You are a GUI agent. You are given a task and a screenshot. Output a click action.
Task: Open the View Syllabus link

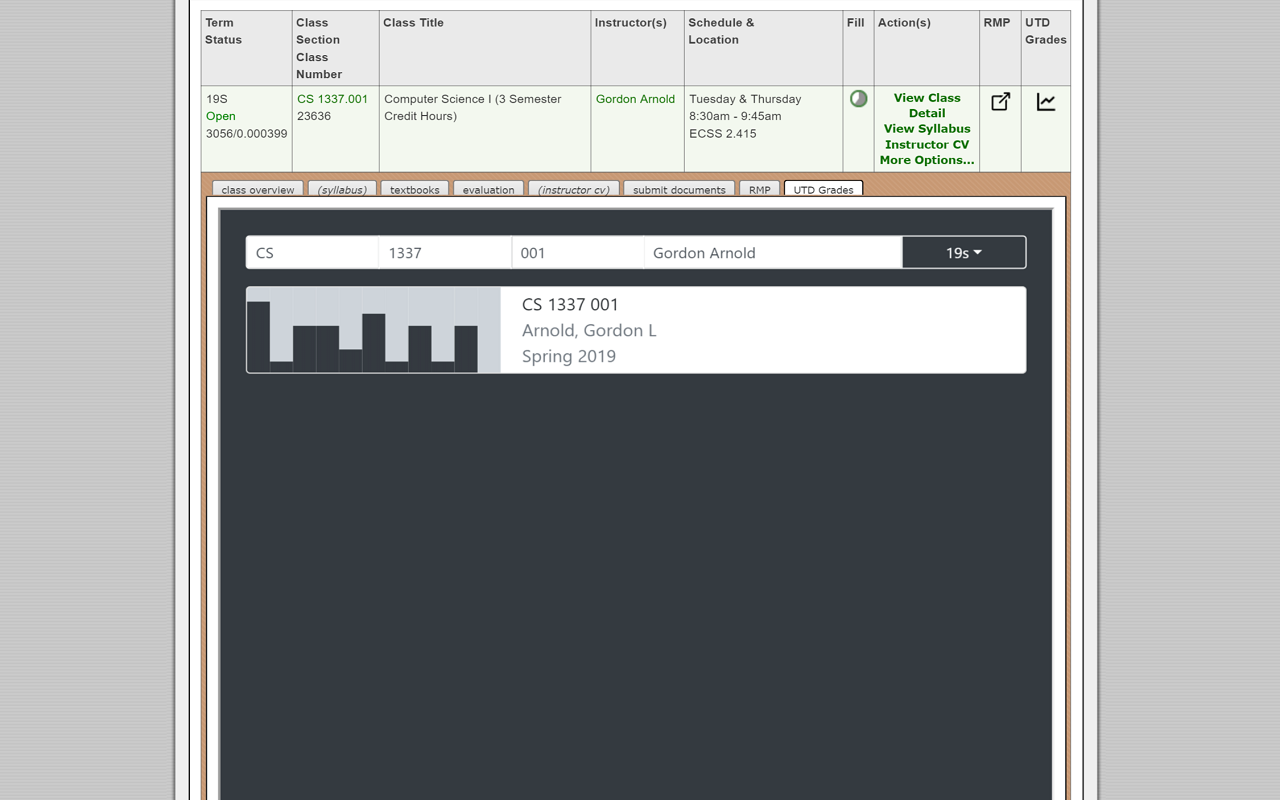tap(927, 129)
